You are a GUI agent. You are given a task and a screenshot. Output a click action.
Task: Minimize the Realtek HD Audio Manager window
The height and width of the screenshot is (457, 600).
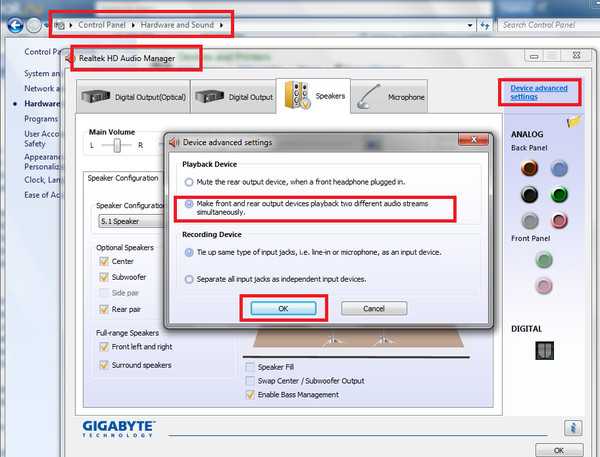pyautogui.click(x=534, y=57)
